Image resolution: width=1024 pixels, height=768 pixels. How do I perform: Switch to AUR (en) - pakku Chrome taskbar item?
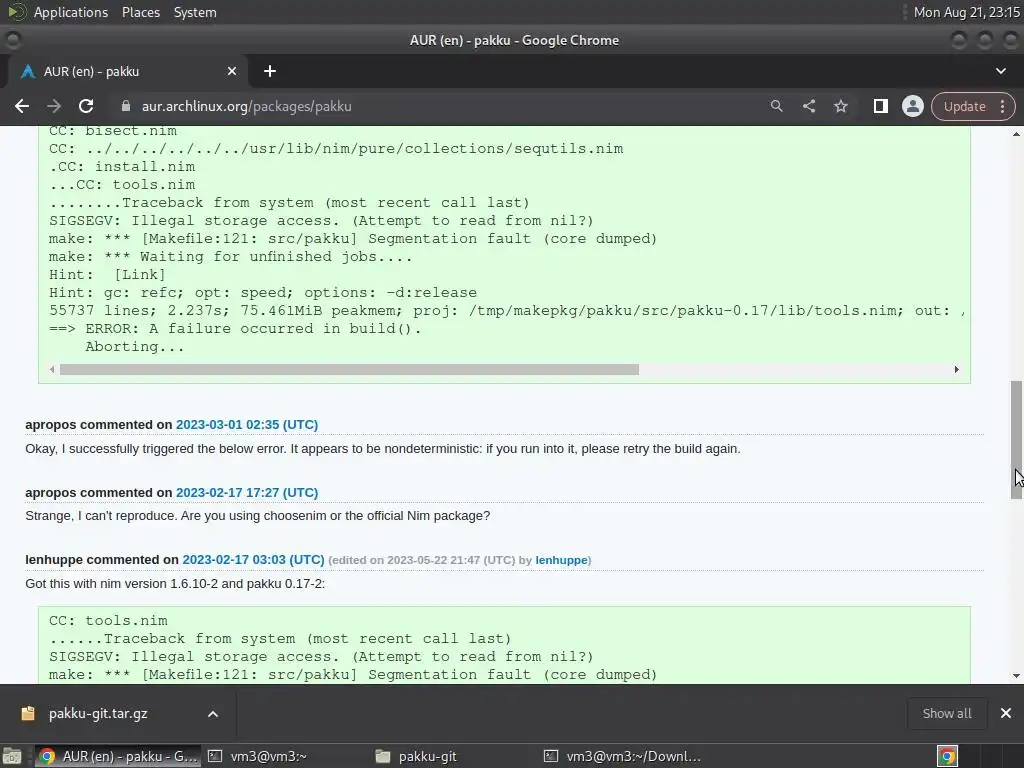click(x=118, y=756)
